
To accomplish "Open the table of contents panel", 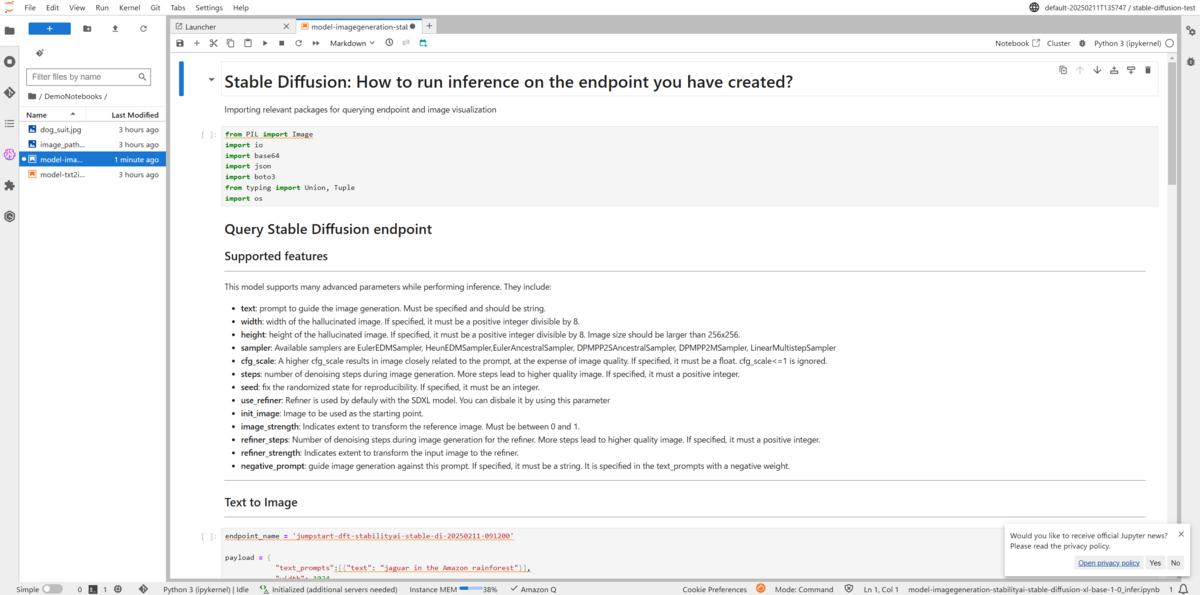I will pos(10,123).
